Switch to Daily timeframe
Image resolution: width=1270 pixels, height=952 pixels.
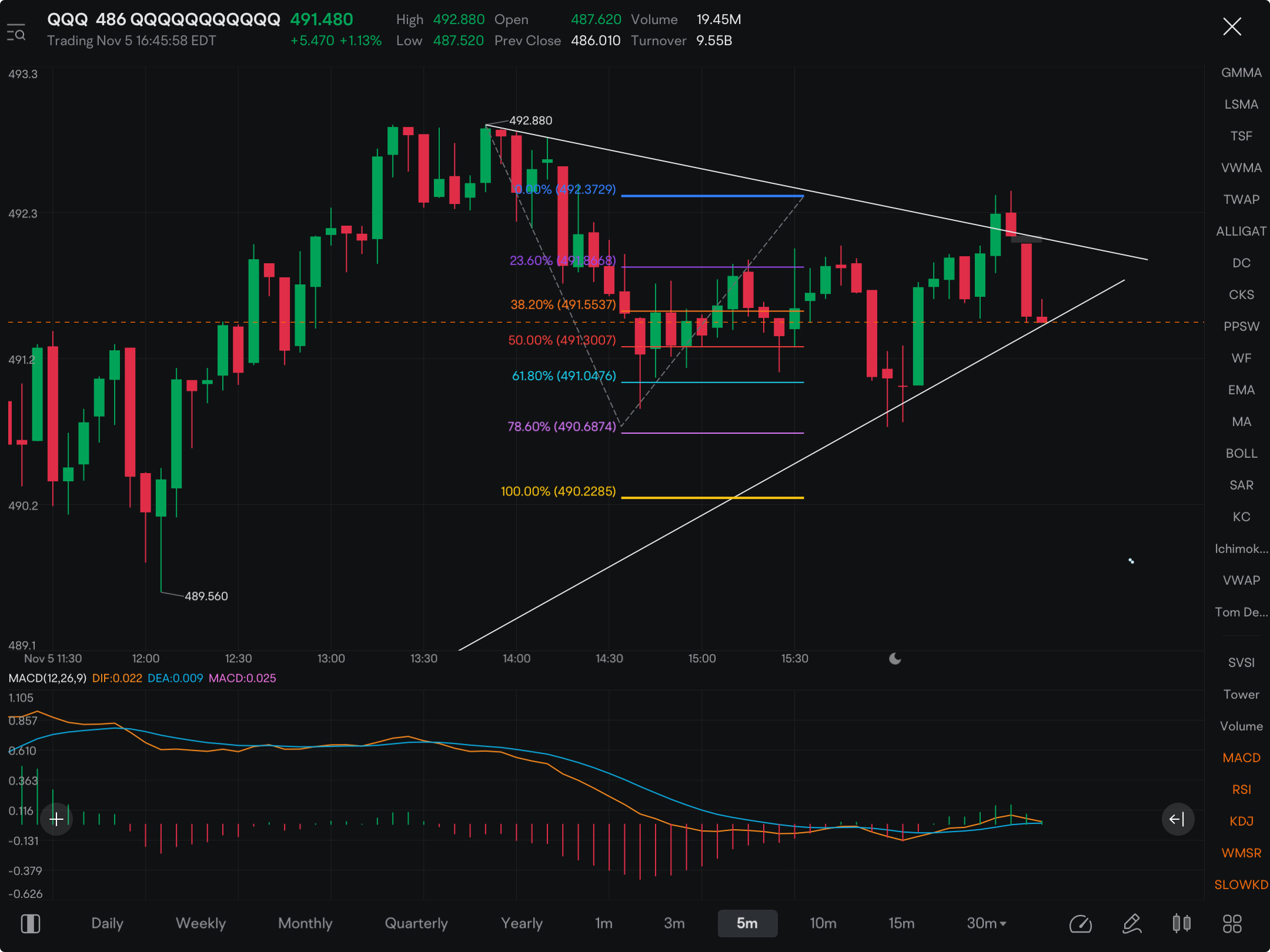107,923
